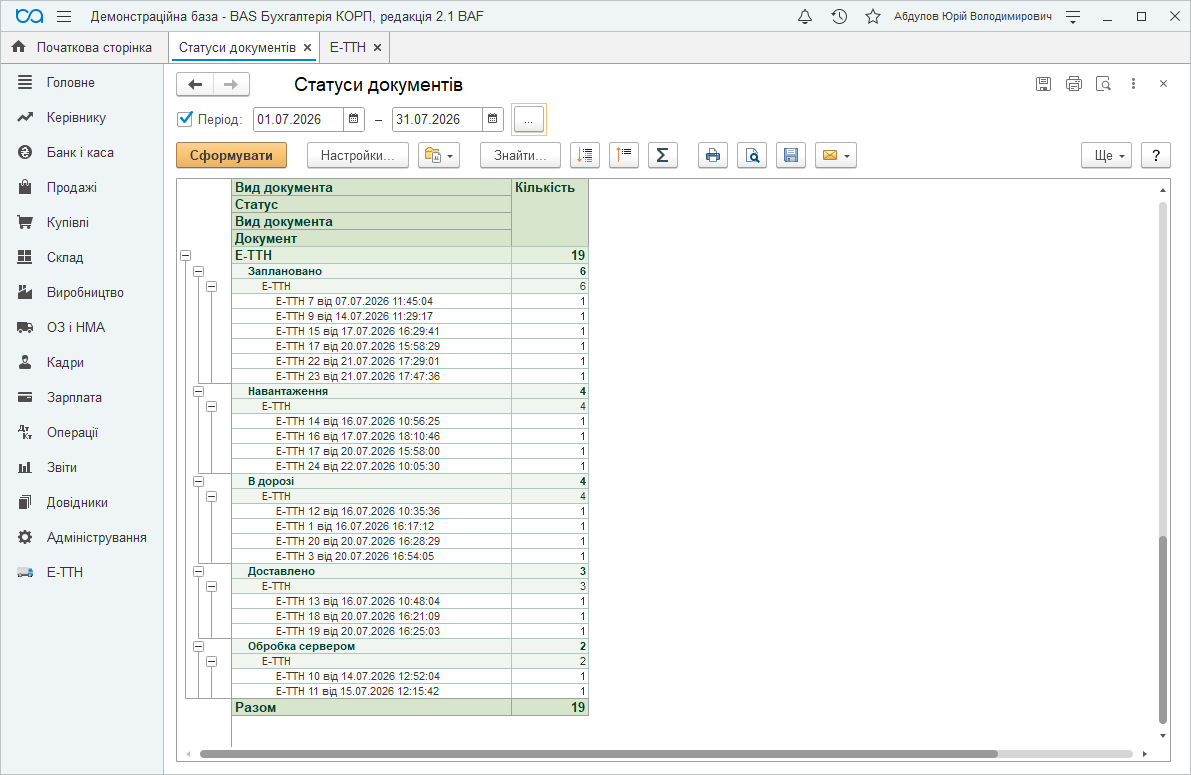Click end date field 31.07.2026
Screen dimensions: 1191x775
pos(437,119)
